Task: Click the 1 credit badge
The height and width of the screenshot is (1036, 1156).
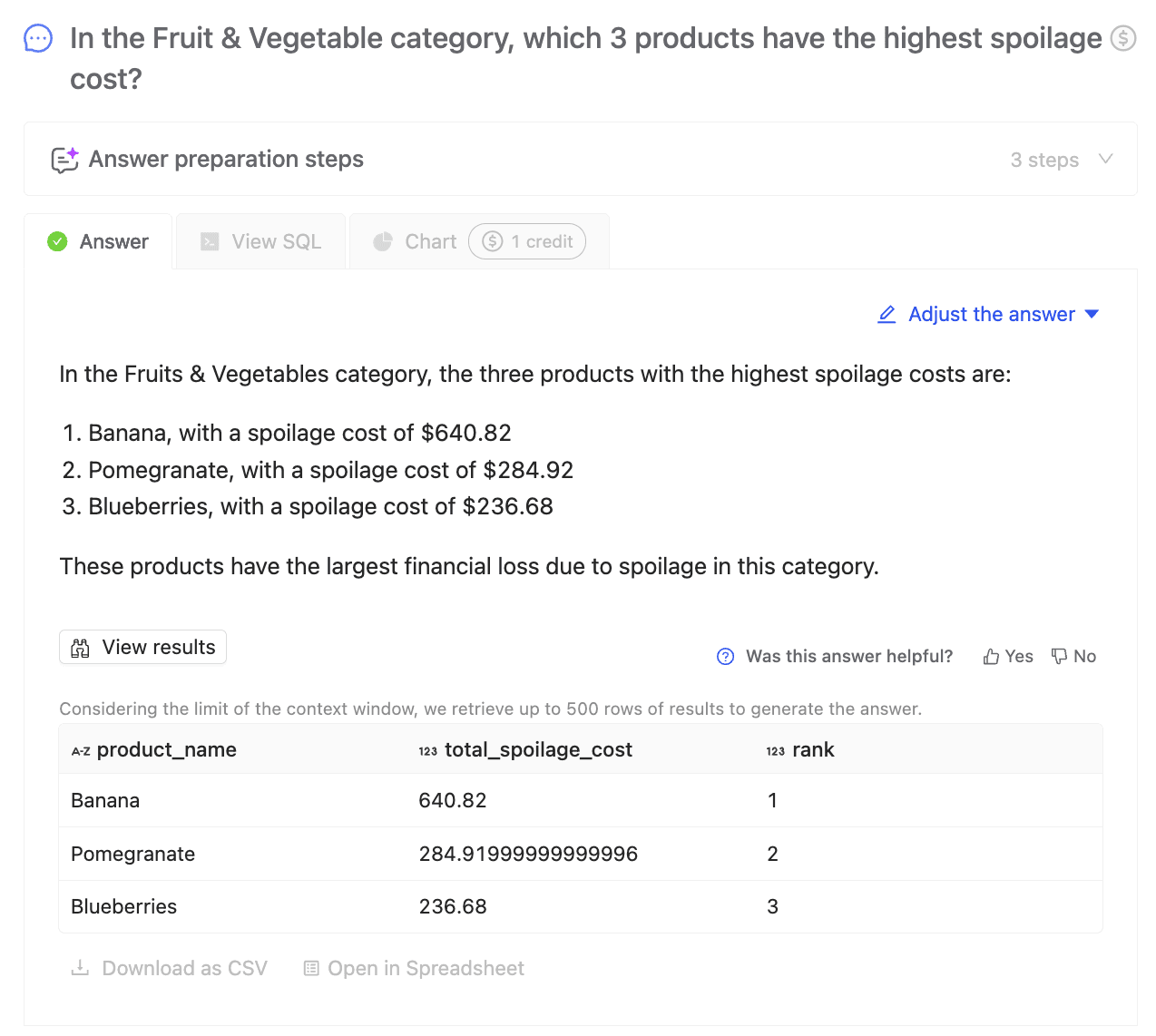Action: 527,242
